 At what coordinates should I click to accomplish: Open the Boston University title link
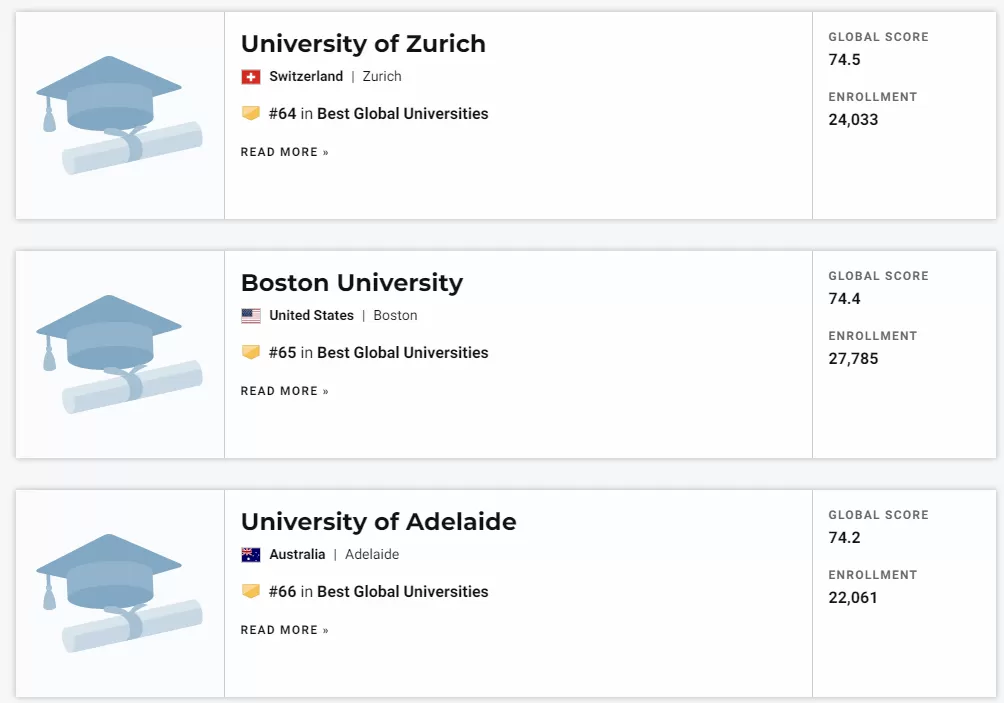pos(352,282)
